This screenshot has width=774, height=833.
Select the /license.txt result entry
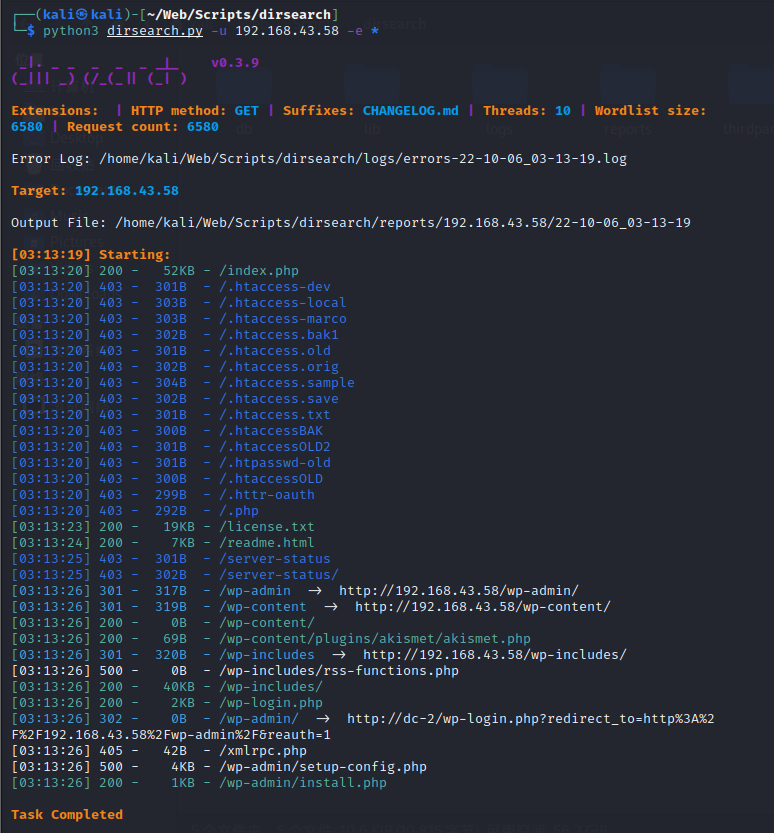pyautogui.click(x=266, y=527)
